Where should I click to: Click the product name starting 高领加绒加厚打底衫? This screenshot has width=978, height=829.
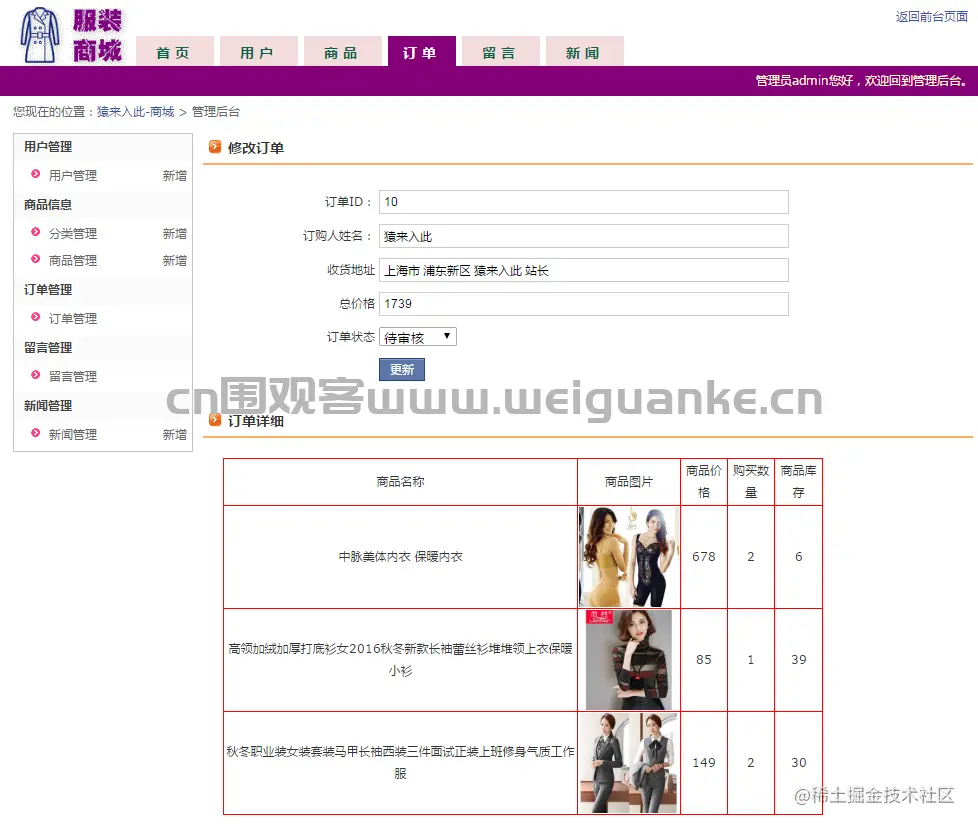[400, 659]
